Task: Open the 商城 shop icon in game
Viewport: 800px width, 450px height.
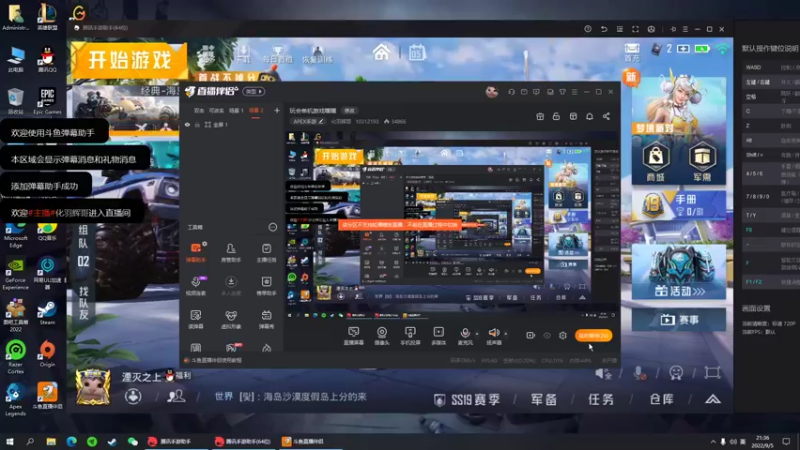Action: point(656,162)
